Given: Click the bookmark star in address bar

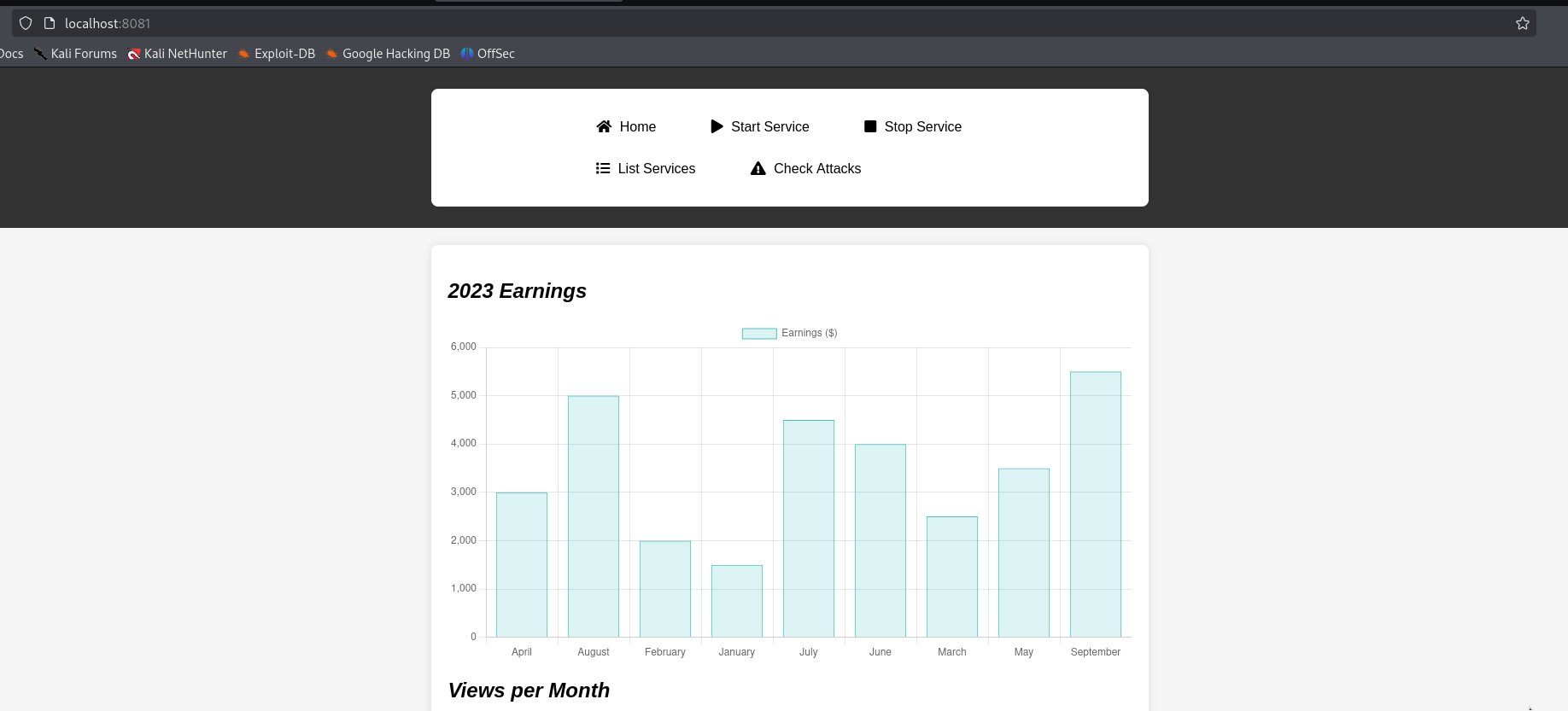Looking at the screenshot, I should click(x=1523, y=23).
